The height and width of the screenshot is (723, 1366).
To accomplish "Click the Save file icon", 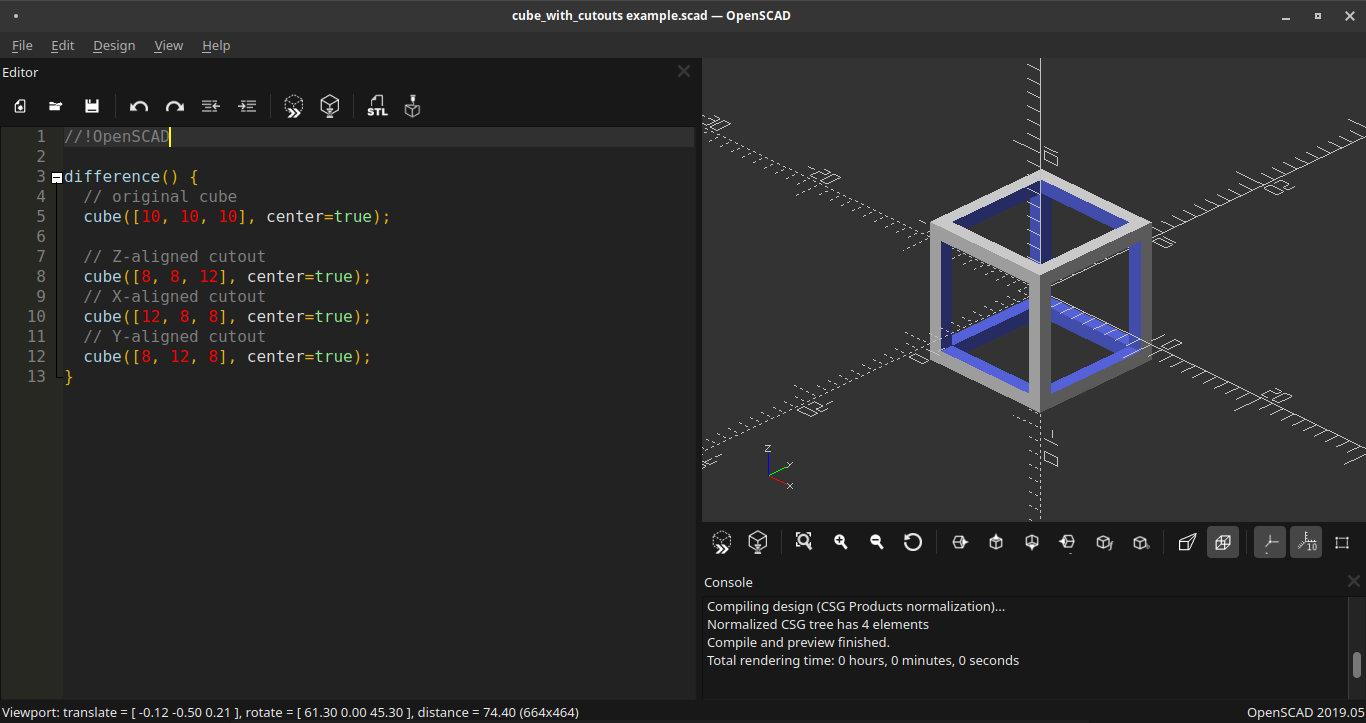I will 92,106.
